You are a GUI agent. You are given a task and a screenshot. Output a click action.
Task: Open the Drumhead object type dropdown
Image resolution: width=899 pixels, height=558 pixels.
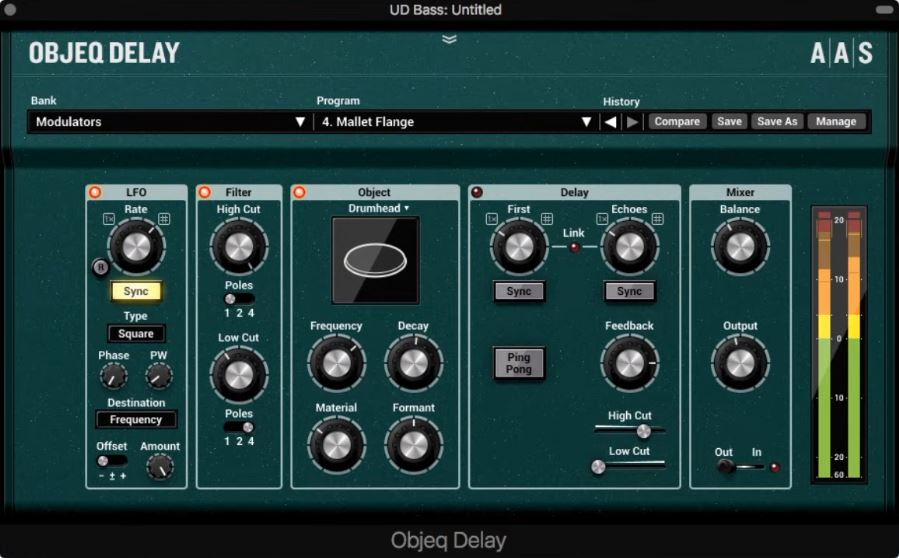[x=378, y=208]
